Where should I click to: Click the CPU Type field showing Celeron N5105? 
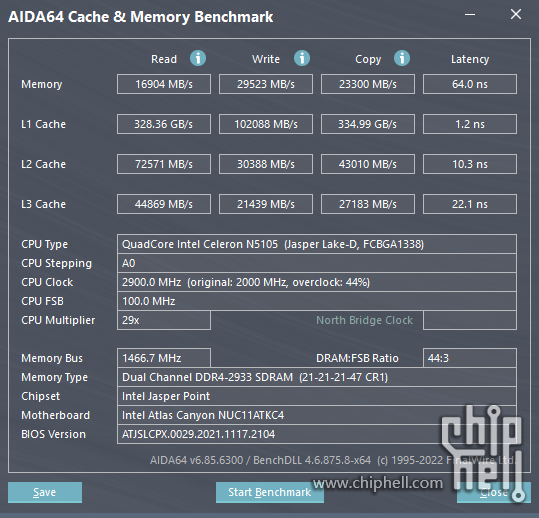[x=317, y=244]
